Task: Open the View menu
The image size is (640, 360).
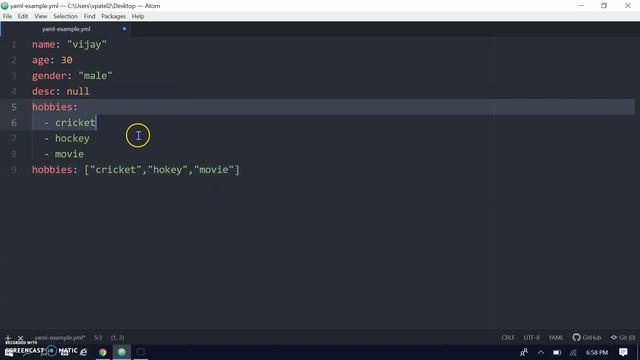Action: pos(40,16)
